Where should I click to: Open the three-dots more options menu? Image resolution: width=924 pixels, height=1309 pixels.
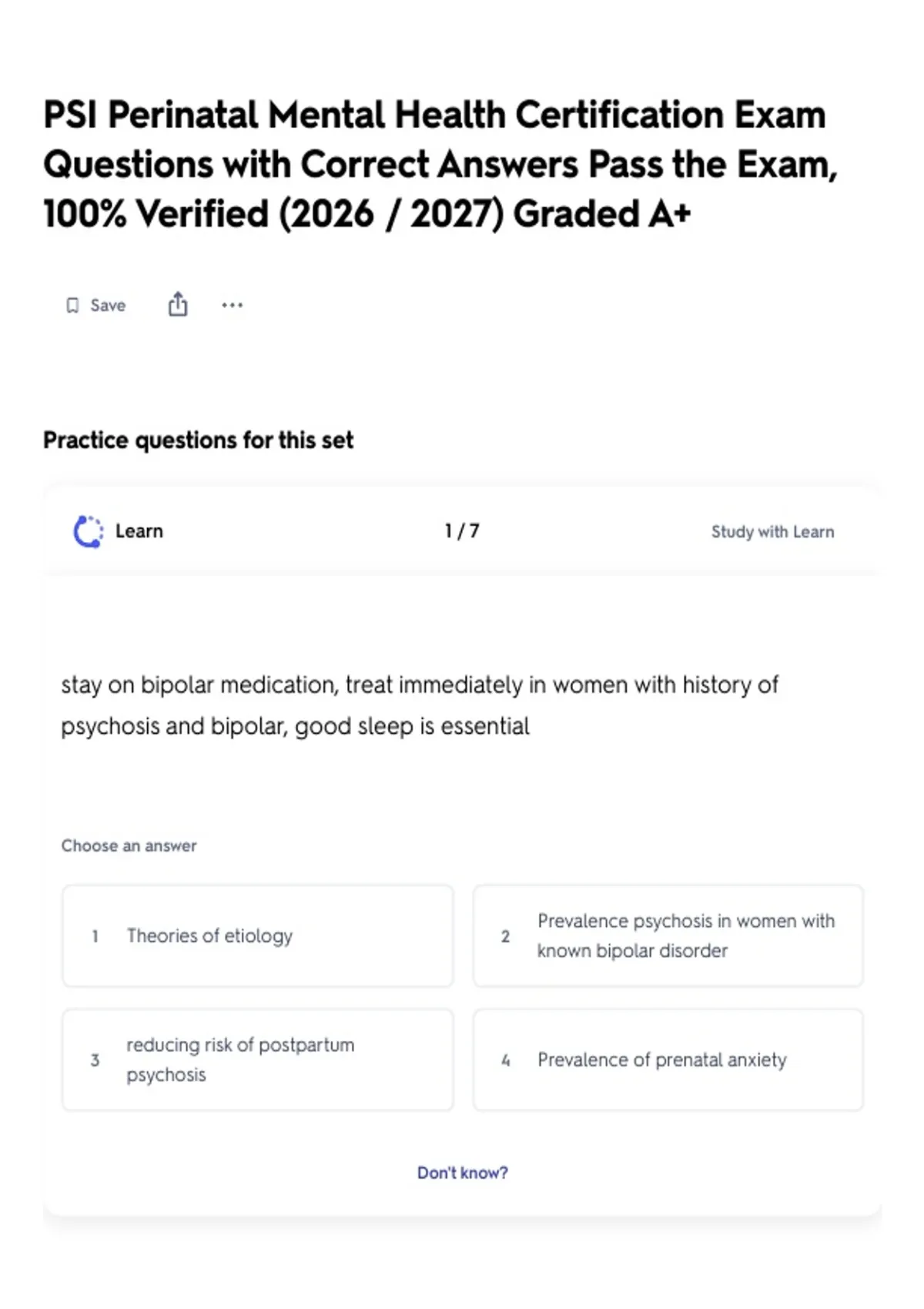[232, 305]
